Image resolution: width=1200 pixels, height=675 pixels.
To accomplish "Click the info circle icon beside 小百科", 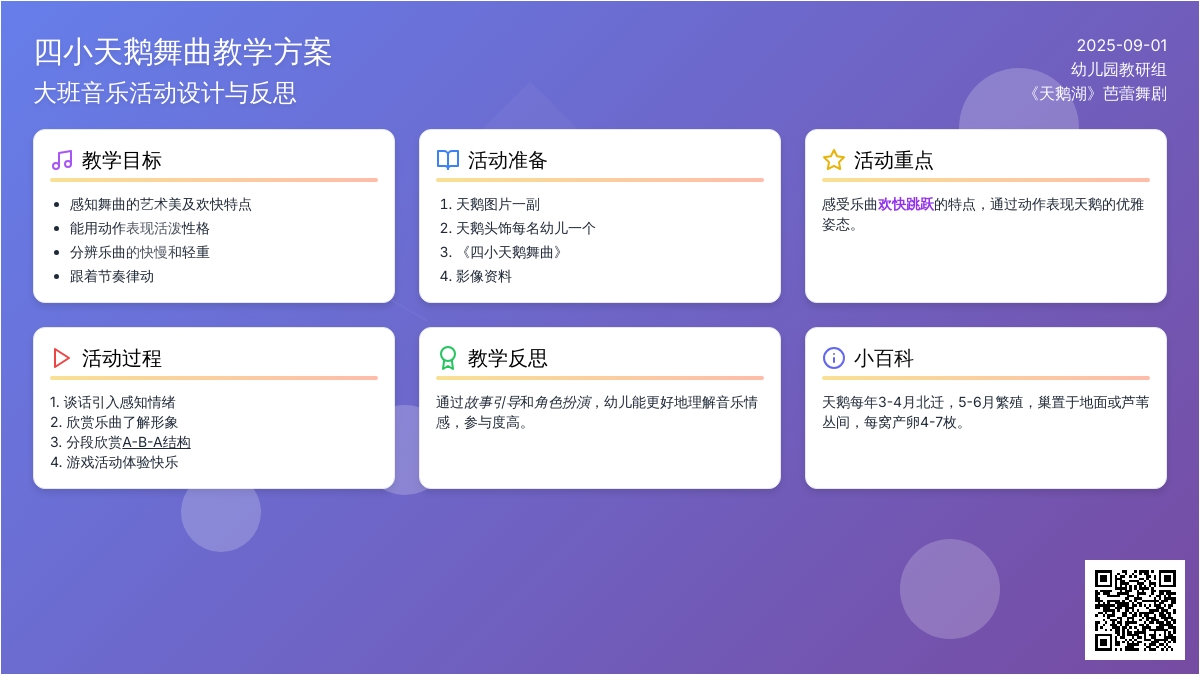I will (834, 358).
